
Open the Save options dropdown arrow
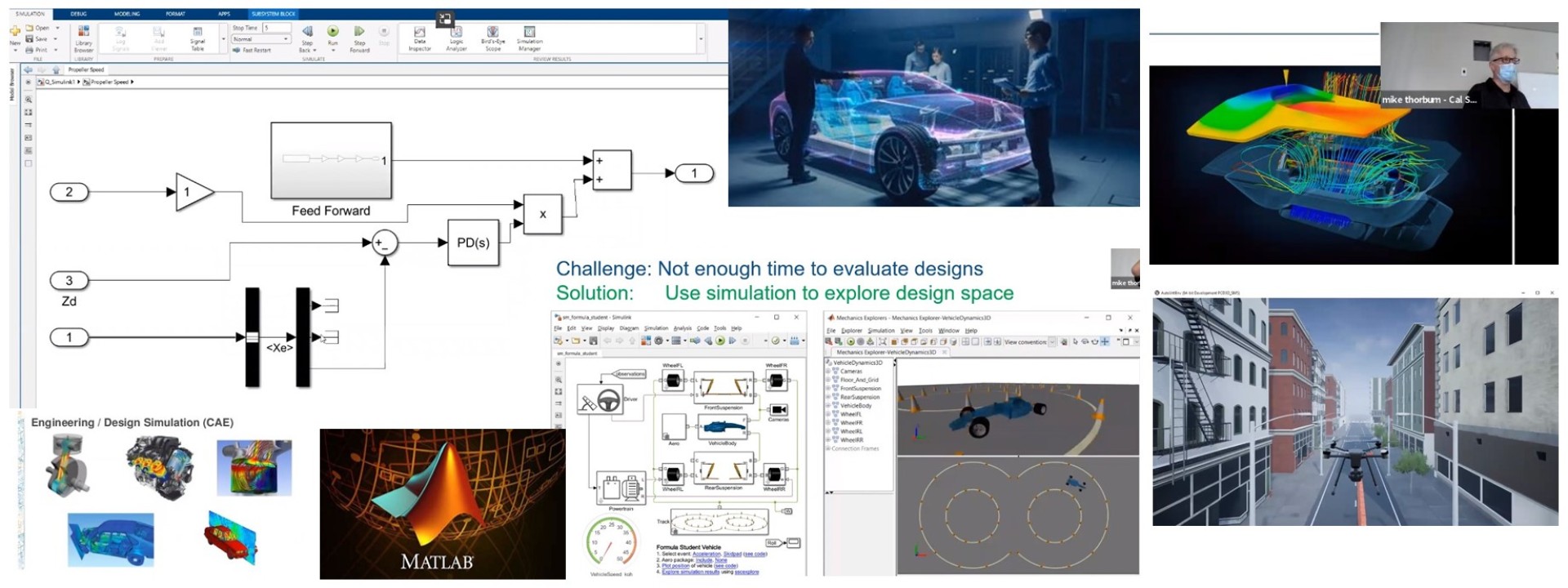[56, 38]
